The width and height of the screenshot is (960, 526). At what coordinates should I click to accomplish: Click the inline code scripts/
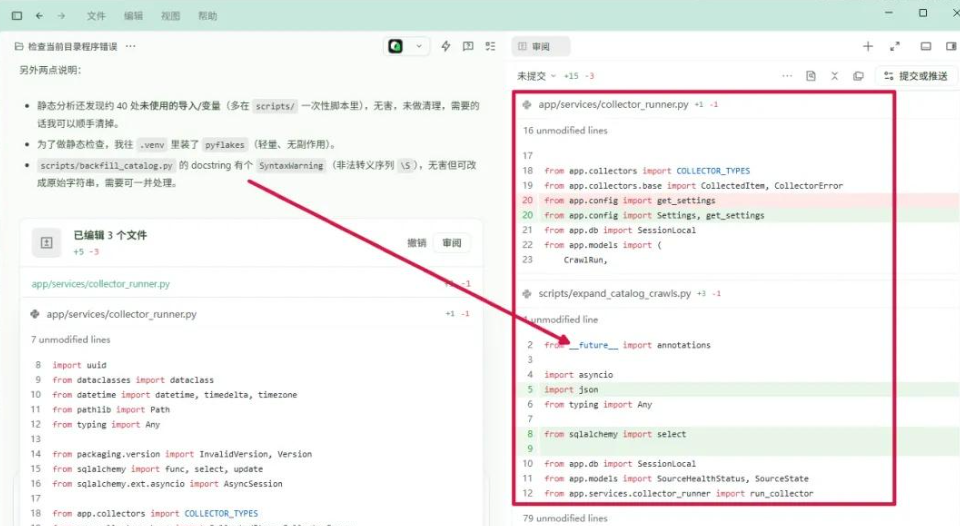coord(275,106)
